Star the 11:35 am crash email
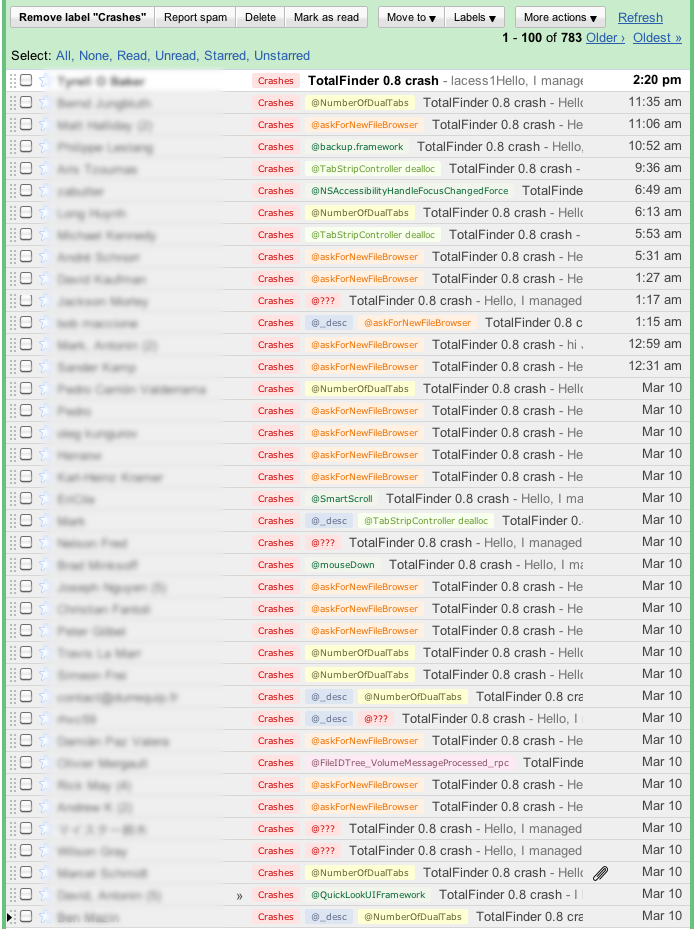Screen dimensions: 696x929 click(x=43, y=103)
